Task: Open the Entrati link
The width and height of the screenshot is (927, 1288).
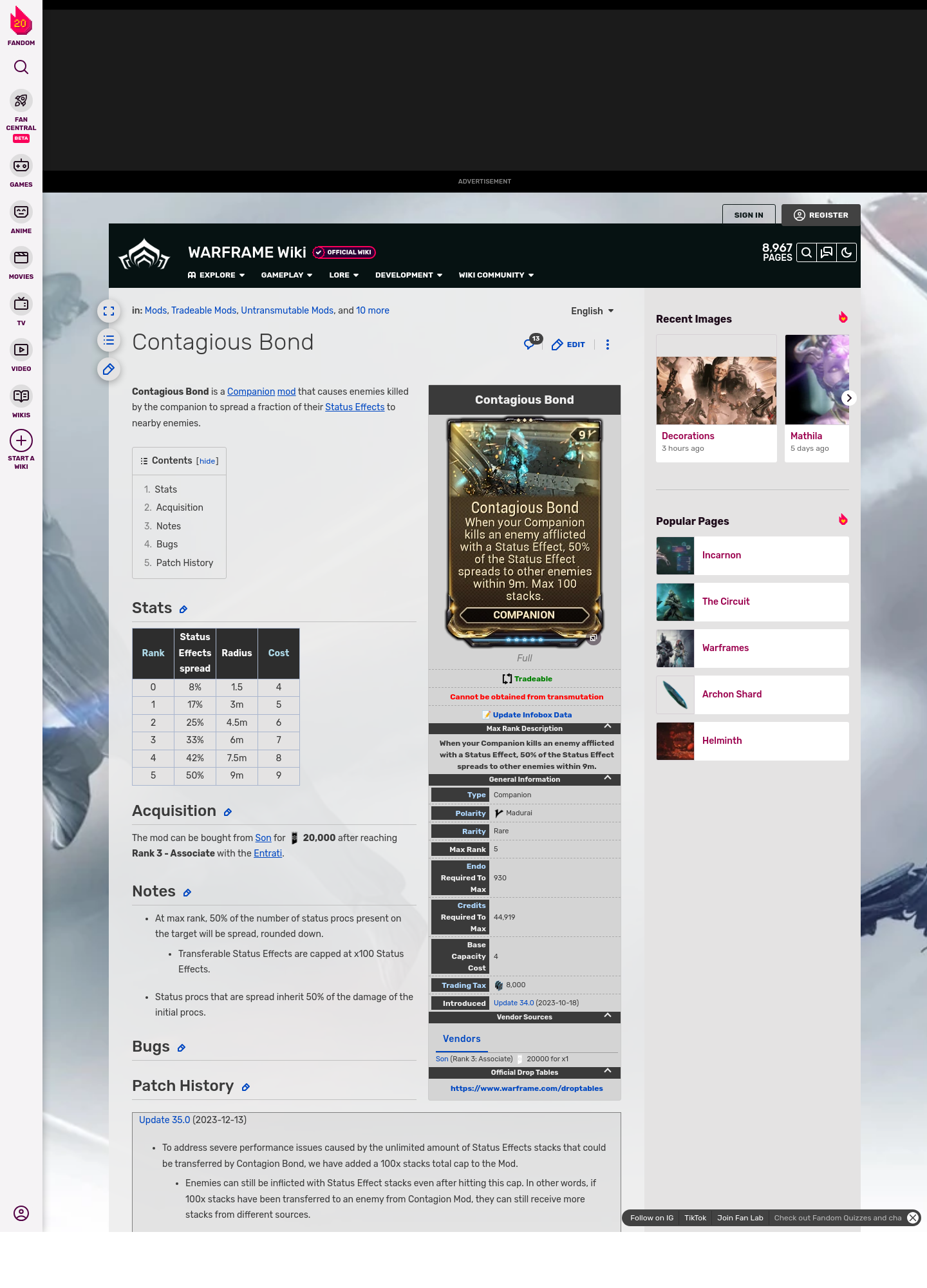Action: click(268, 853)
